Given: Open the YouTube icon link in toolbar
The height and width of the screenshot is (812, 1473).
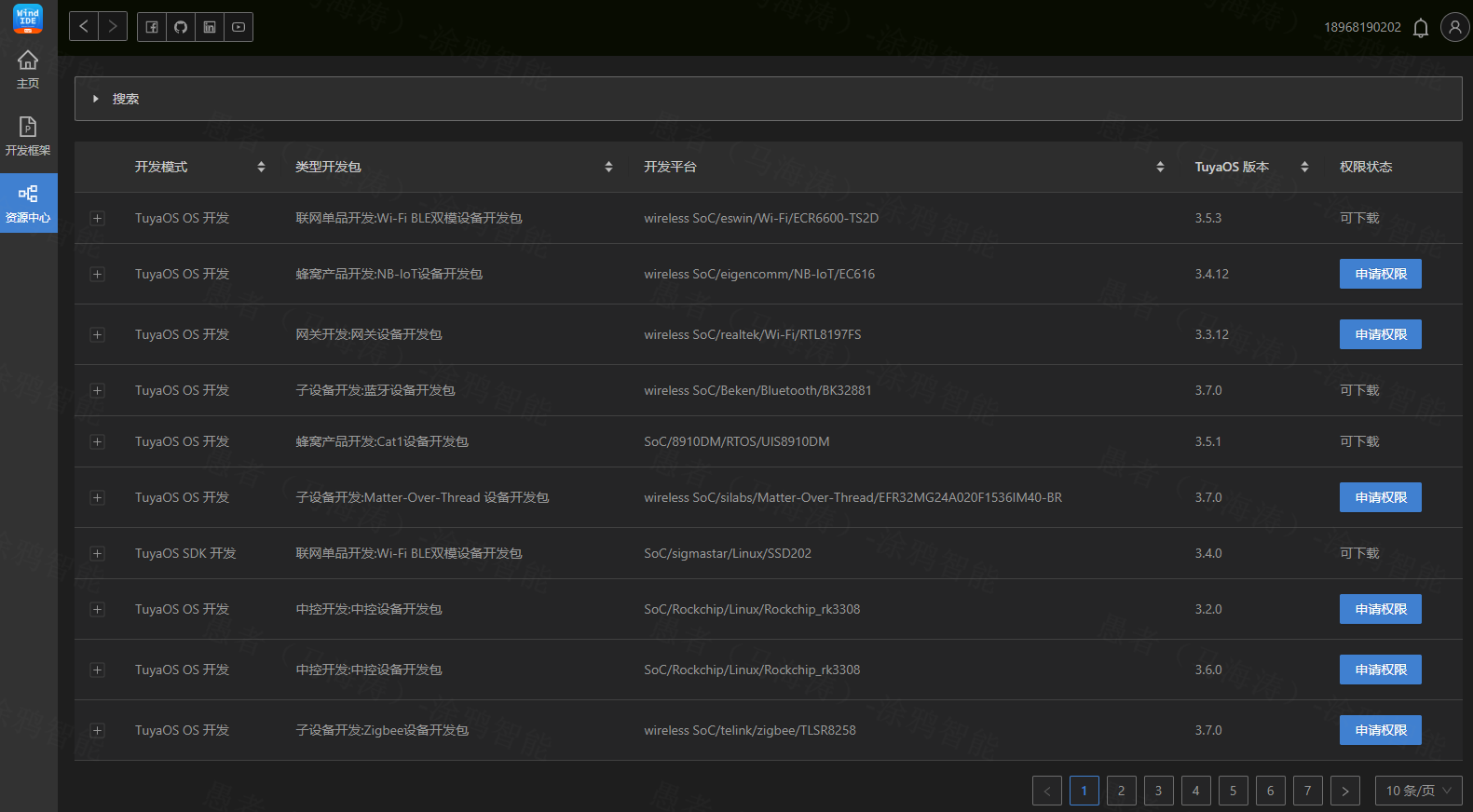Looking at the screenshot, I should click(x=239, y=27).
